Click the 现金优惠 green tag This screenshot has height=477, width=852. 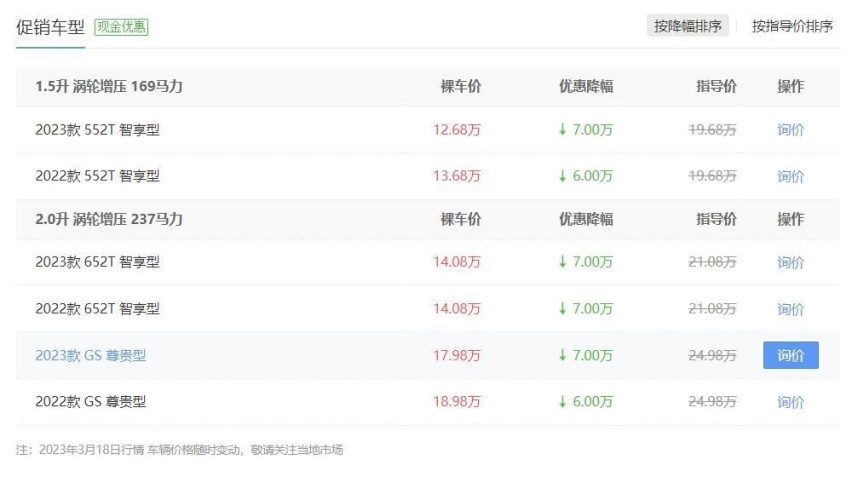coord(121,27)
